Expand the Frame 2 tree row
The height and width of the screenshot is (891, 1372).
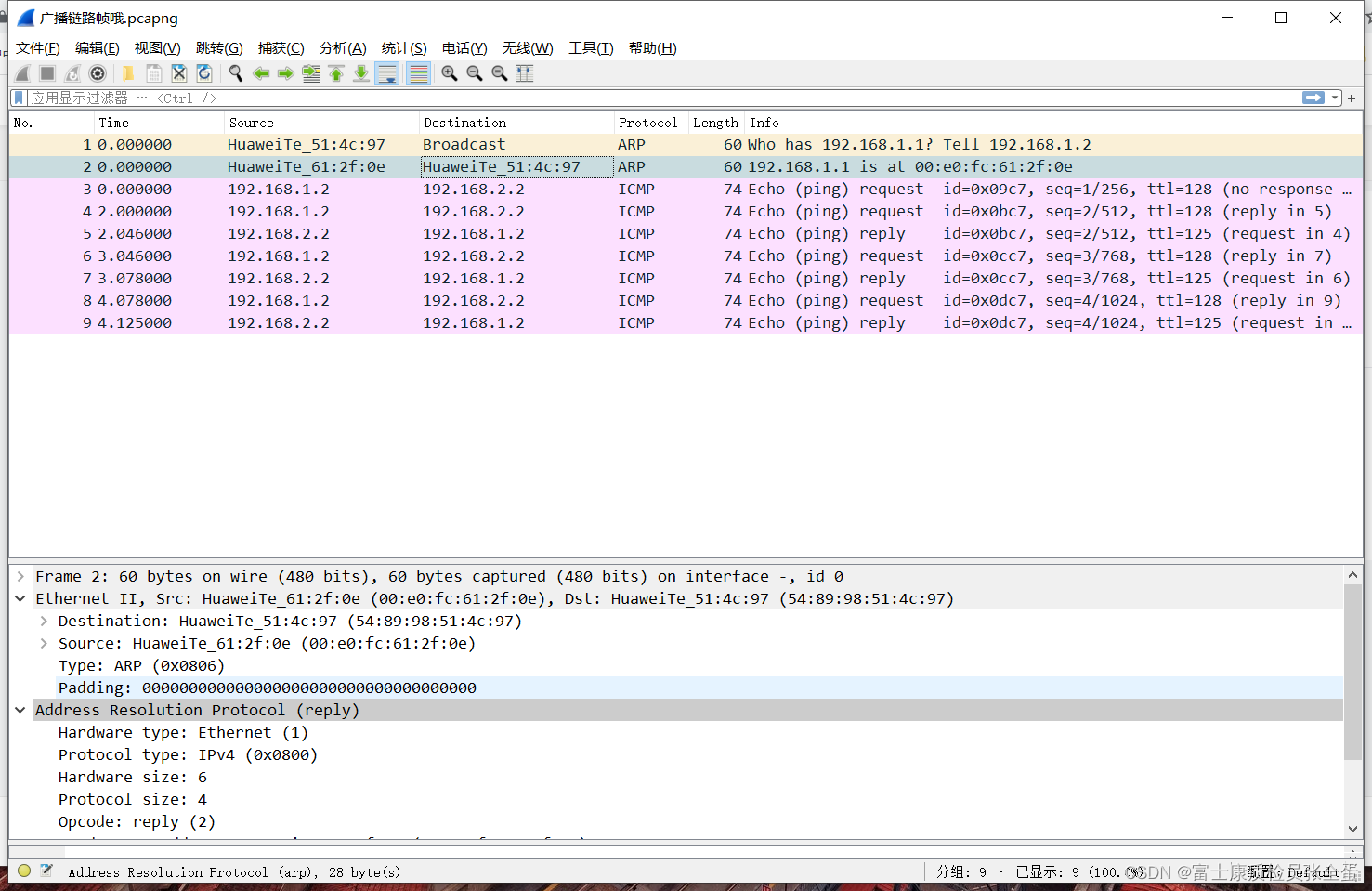20,577
